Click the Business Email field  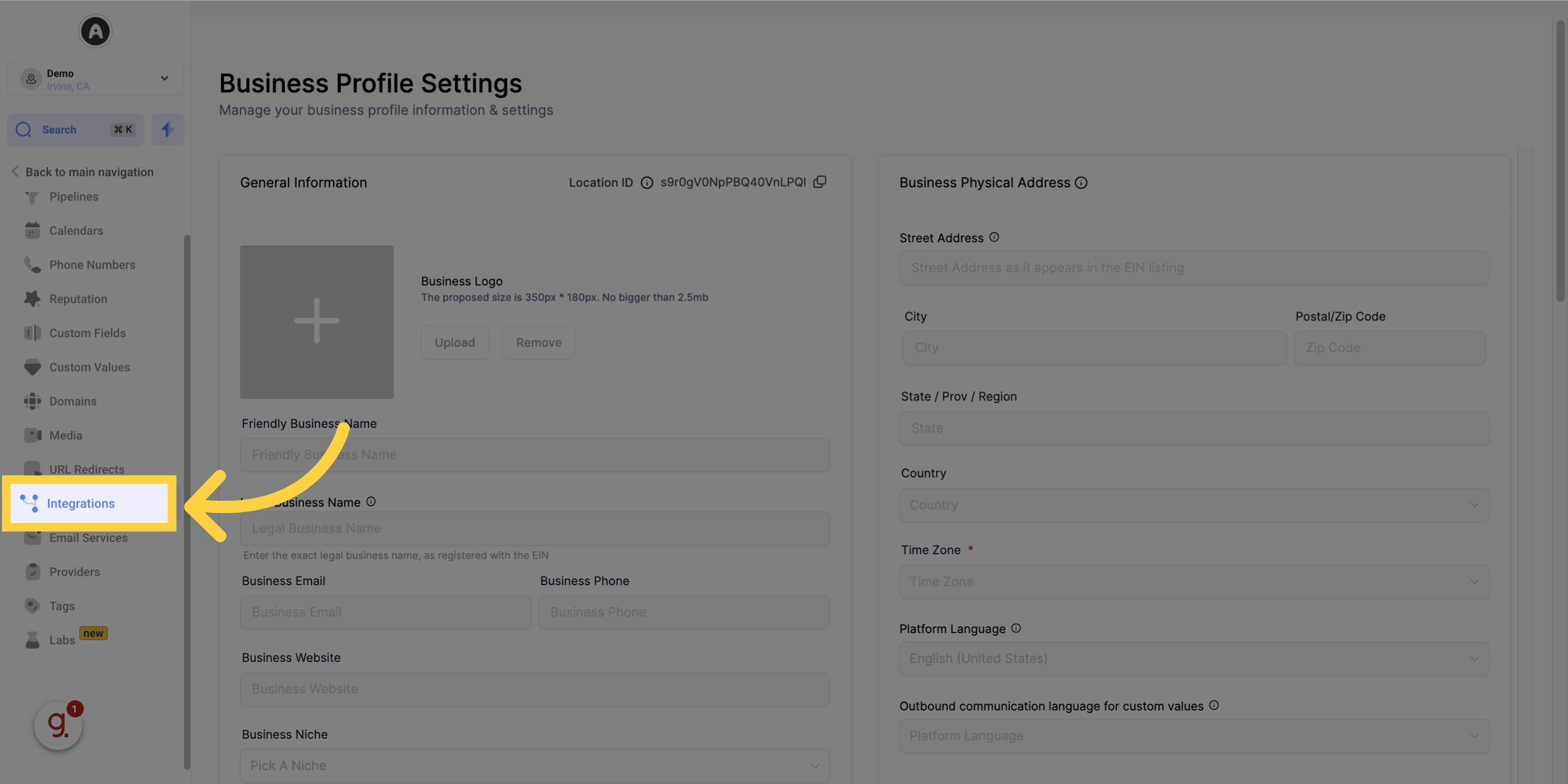(385, 612)
